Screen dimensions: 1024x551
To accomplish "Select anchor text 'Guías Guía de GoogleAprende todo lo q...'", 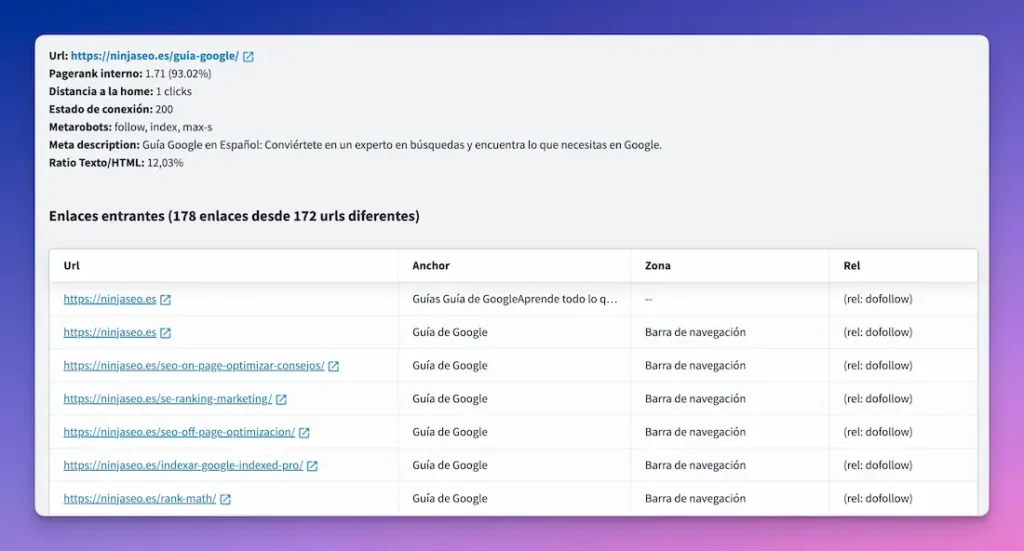I will [x=515, y=299].
